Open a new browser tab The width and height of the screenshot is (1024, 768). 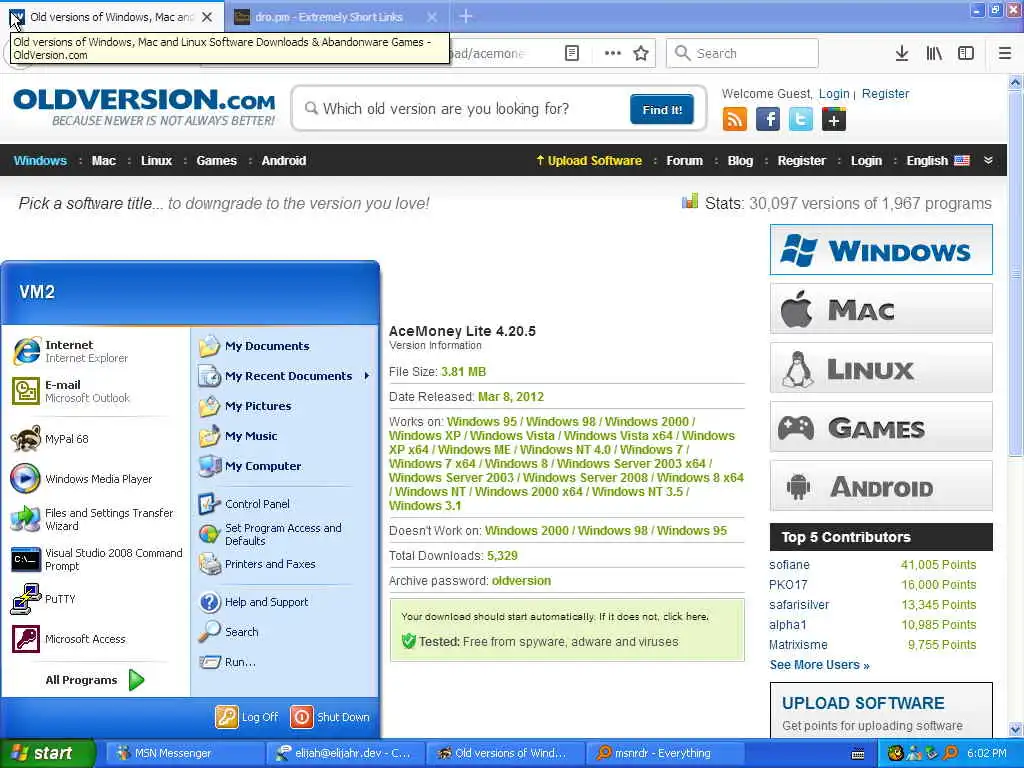point(466,16)
